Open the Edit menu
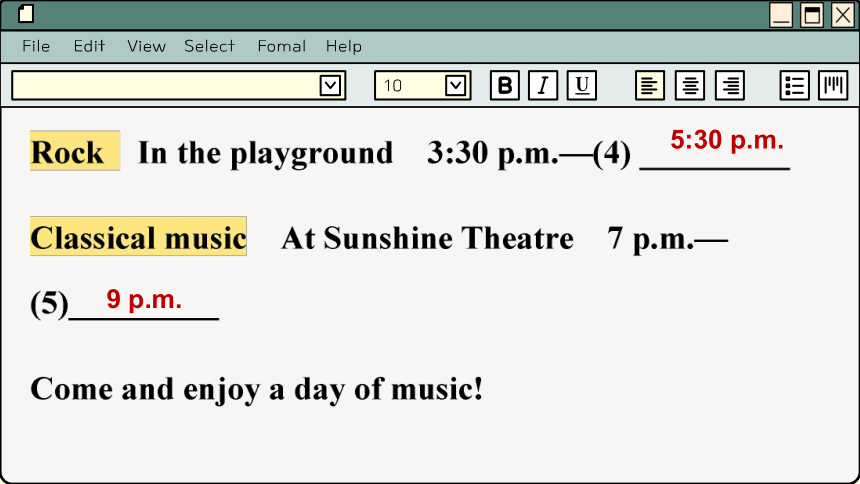 click(x=89, y=46)
